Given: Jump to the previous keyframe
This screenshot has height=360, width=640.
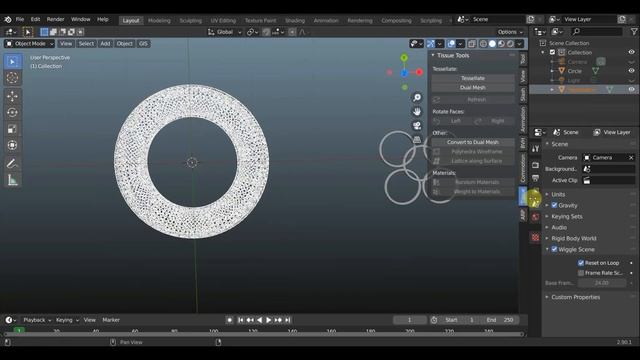Looking at the screenshot, I should (x=250, y=320).
